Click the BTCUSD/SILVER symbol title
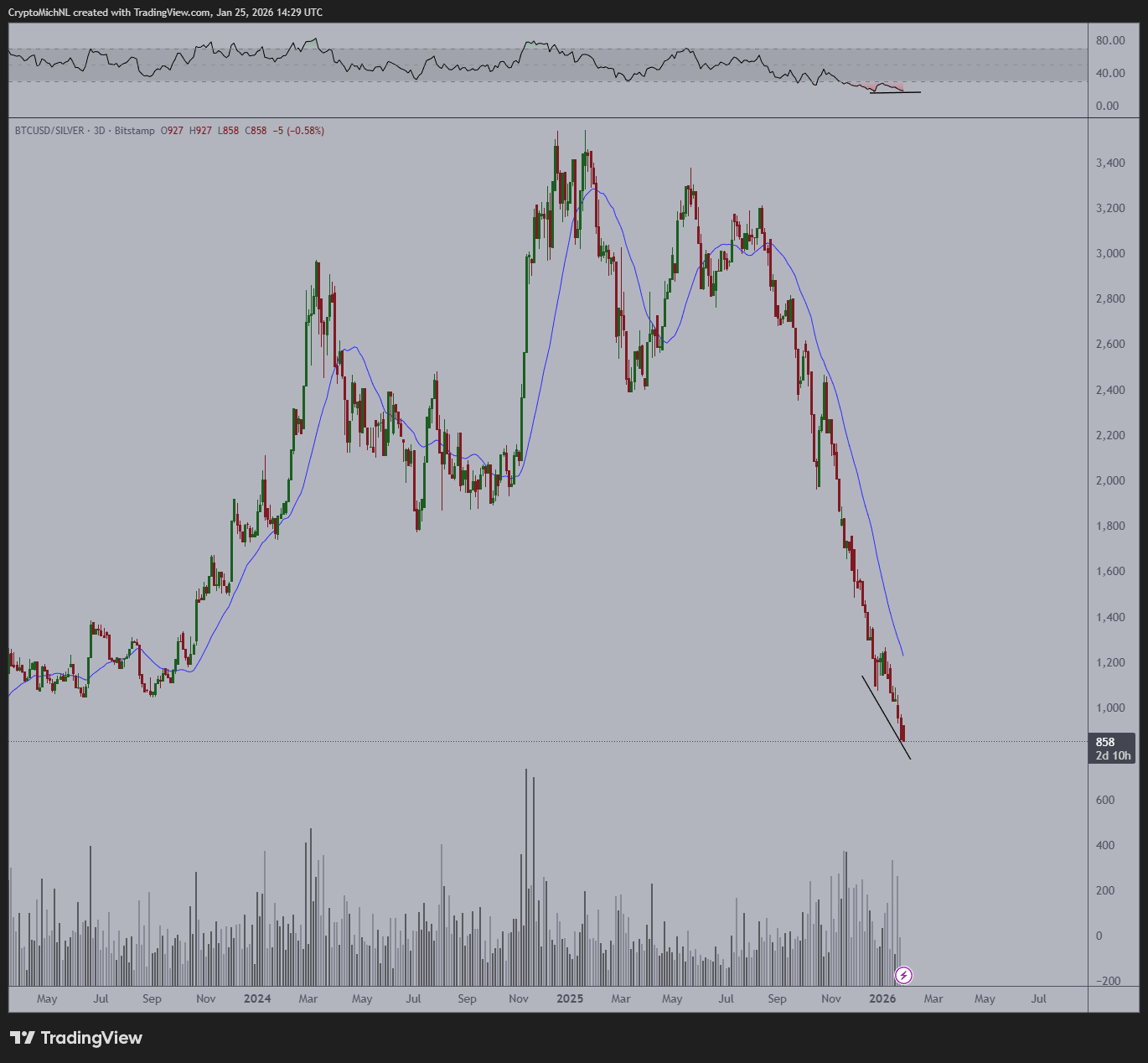The height and width of the screenshot is (1063, 1148). pyautogui.click(x=49, y=131)
